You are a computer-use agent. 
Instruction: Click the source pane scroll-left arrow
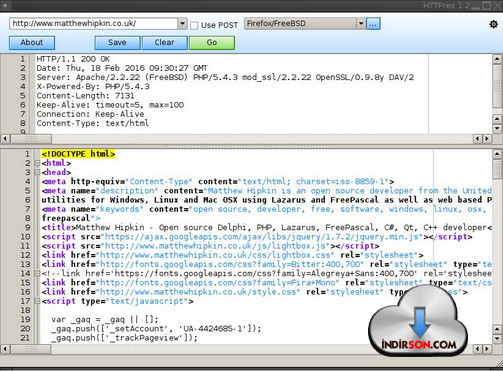tap(5, 349)
